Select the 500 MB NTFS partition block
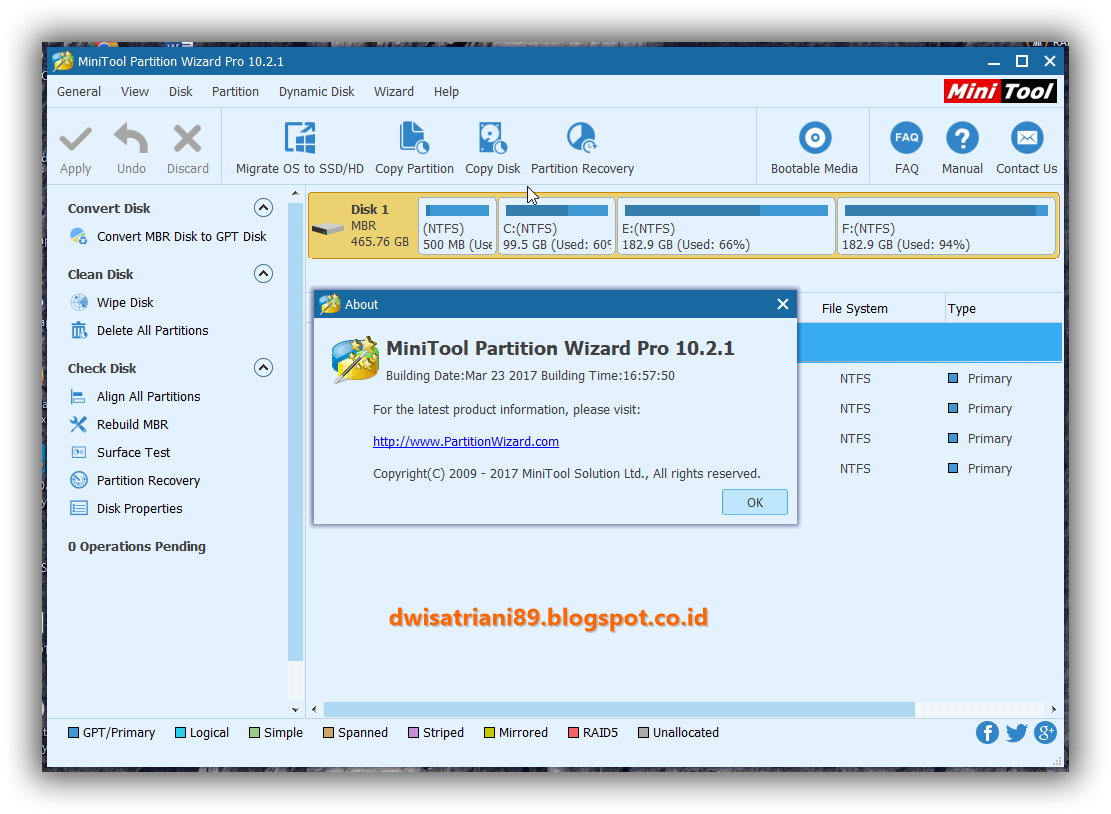The height and width of the screenshot is (814, 1111). pyautogui.click(x=457, y=226)
